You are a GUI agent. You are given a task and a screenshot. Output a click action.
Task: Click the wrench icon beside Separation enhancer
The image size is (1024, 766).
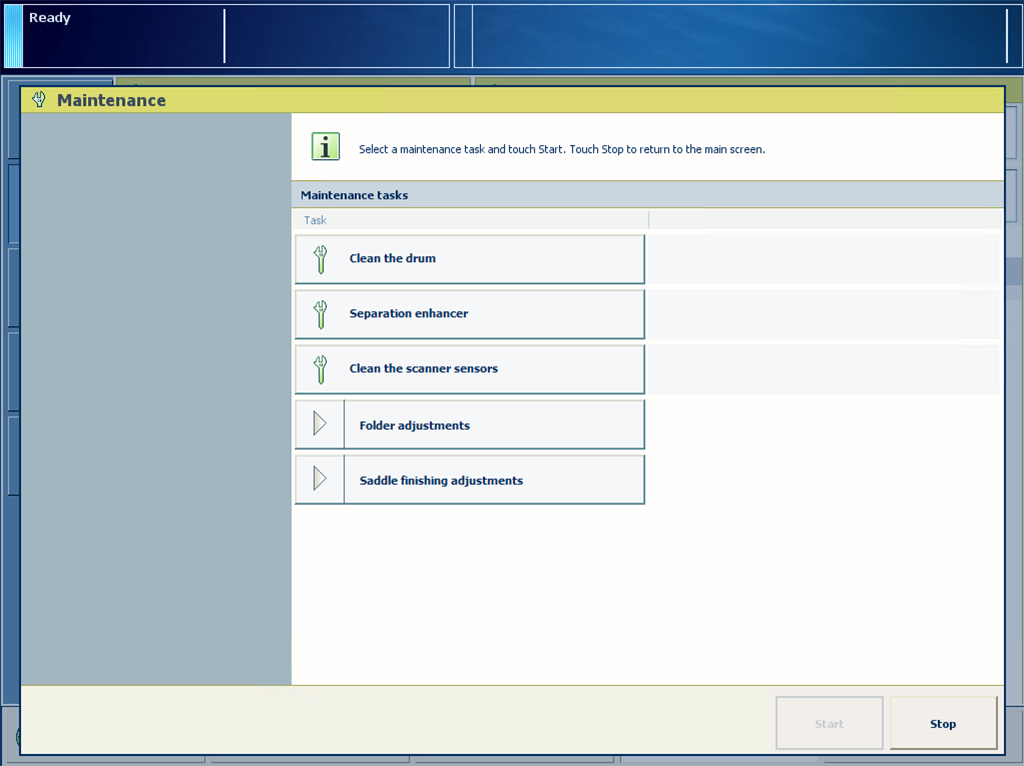coord(320,314)
